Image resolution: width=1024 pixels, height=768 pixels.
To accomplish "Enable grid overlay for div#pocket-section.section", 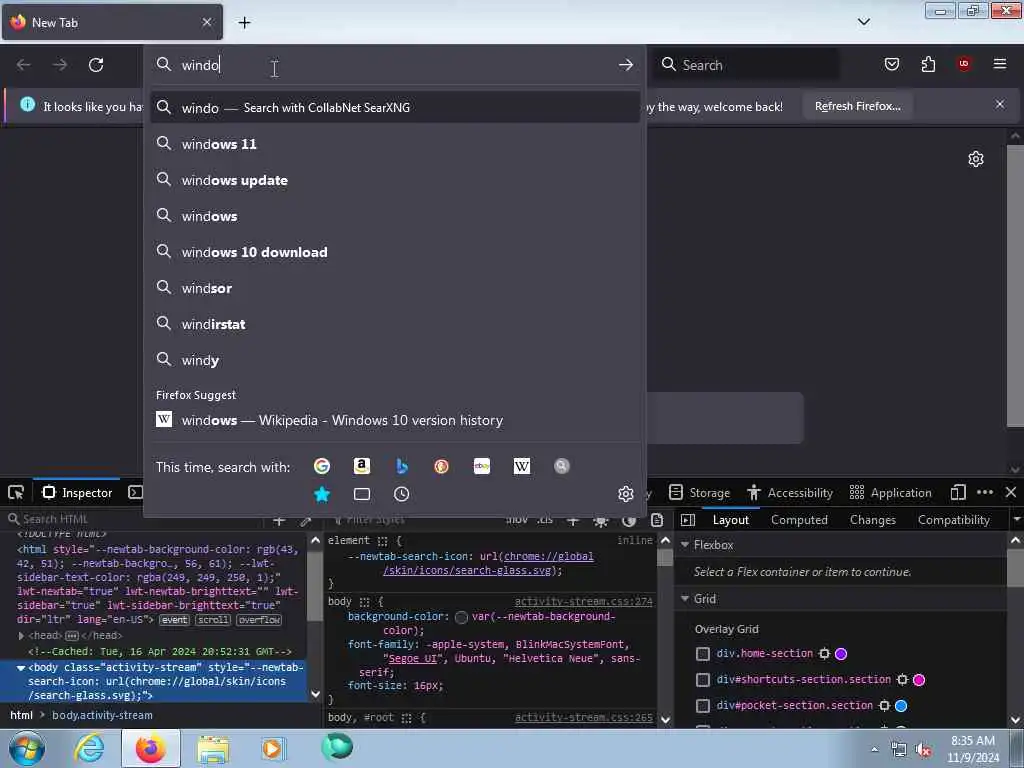I will (x=703, y=706).
